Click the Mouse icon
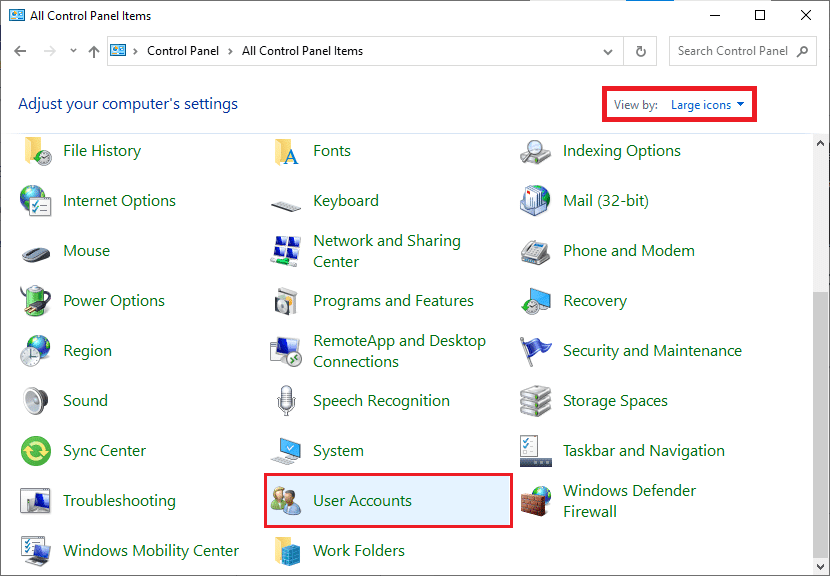 tap(37, 251)
